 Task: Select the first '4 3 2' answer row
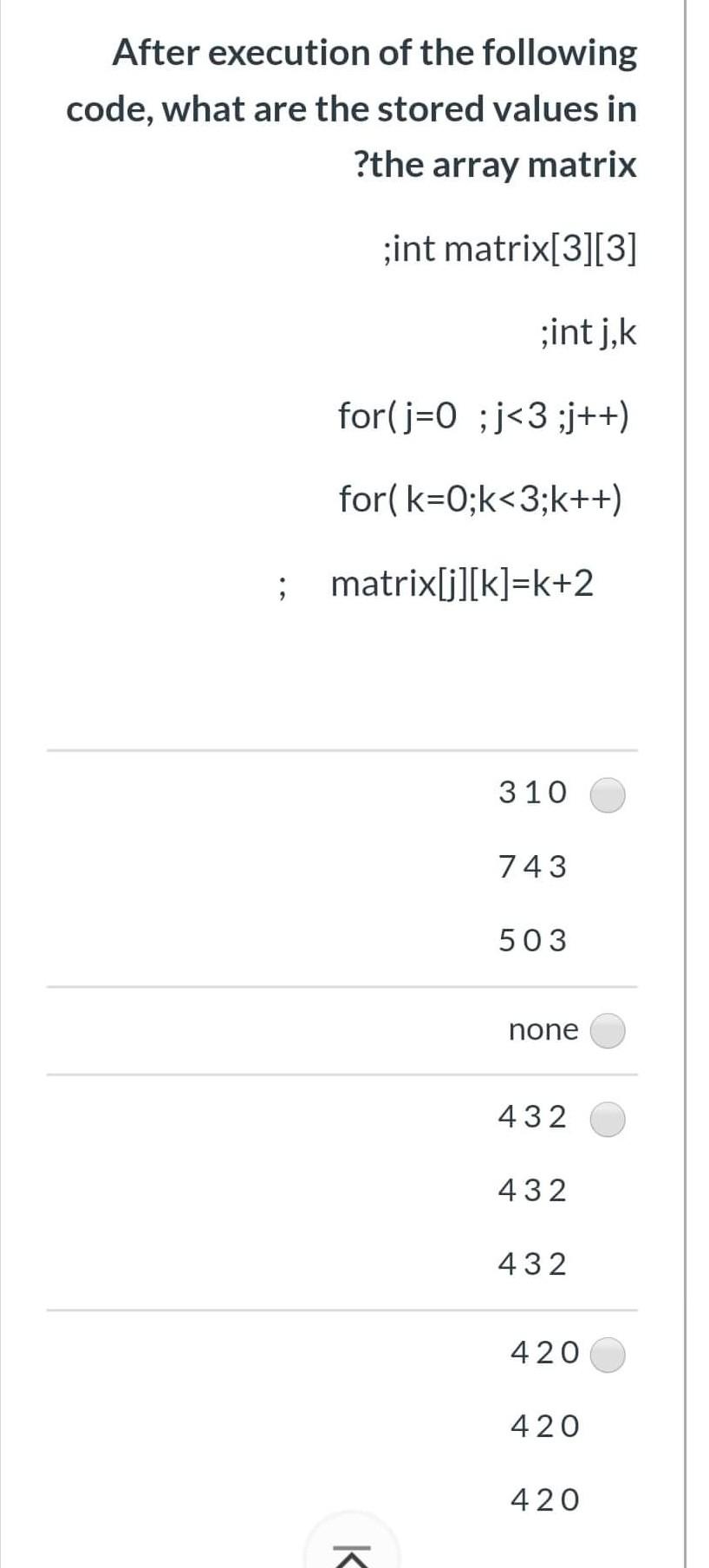(531, 1118)
